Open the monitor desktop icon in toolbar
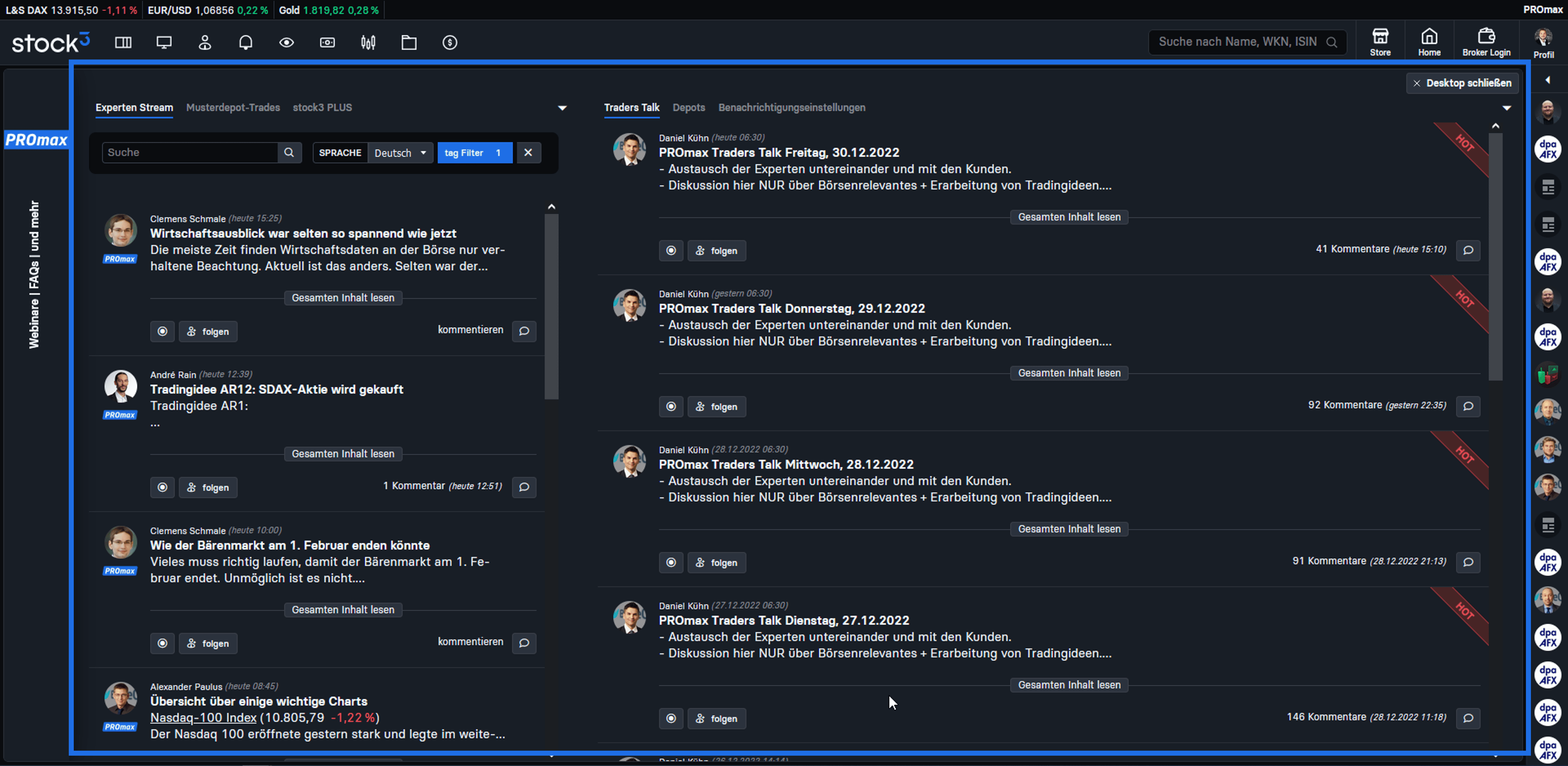This screenshot has width=1568, height=766. click(164, 43)
